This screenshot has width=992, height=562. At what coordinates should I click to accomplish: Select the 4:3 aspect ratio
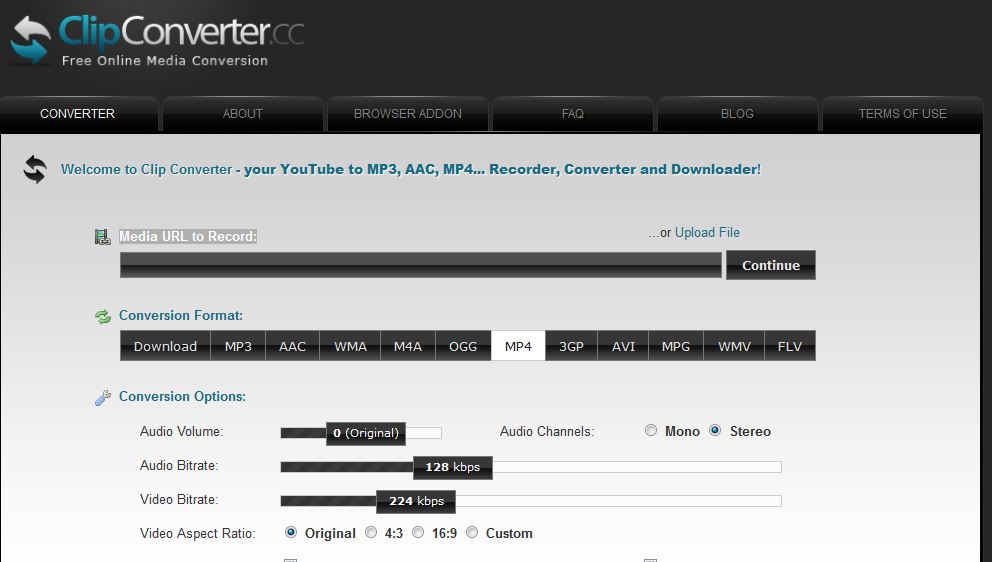pos(371,532)
